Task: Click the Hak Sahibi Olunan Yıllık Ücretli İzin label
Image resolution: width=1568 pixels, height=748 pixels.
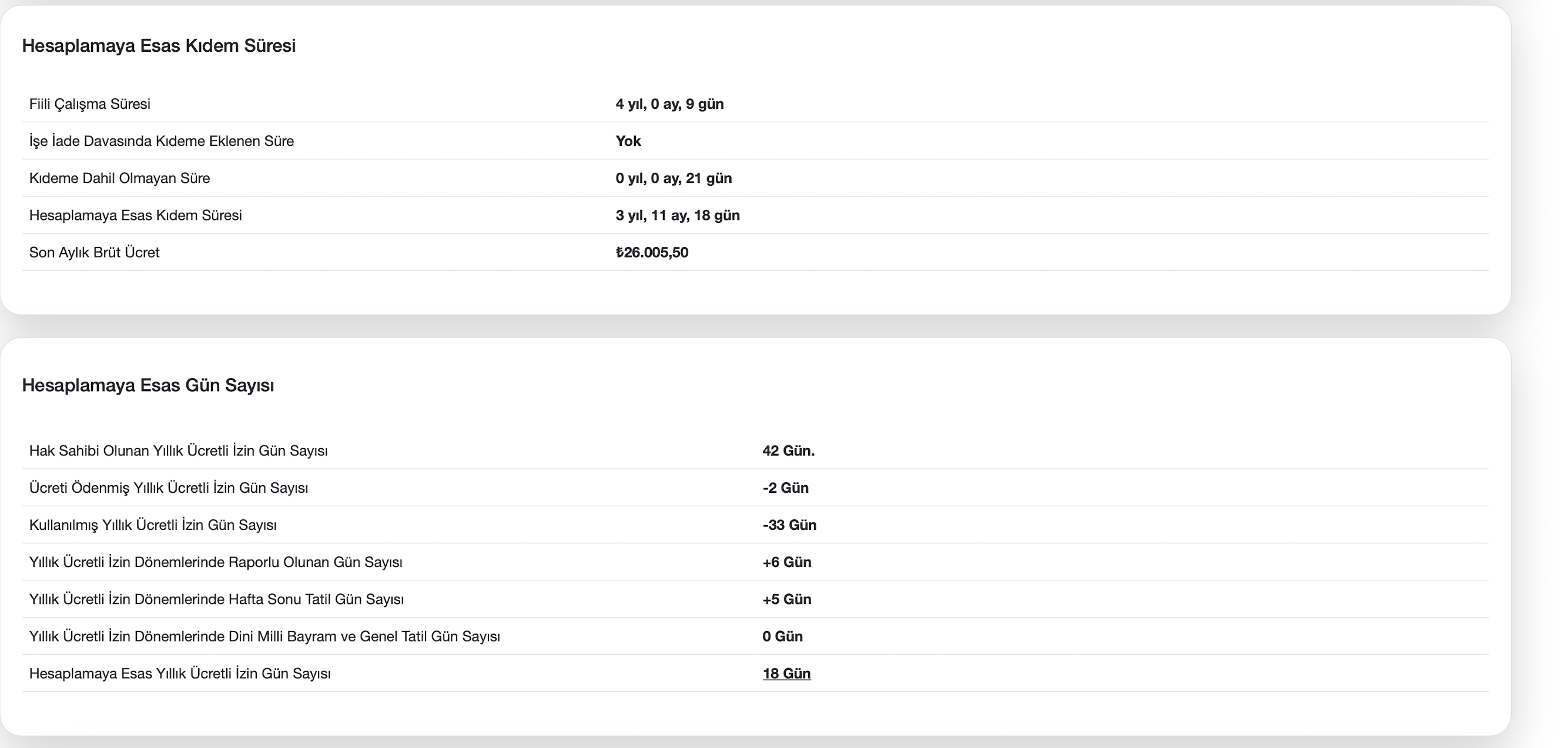Action: point(178,451)
